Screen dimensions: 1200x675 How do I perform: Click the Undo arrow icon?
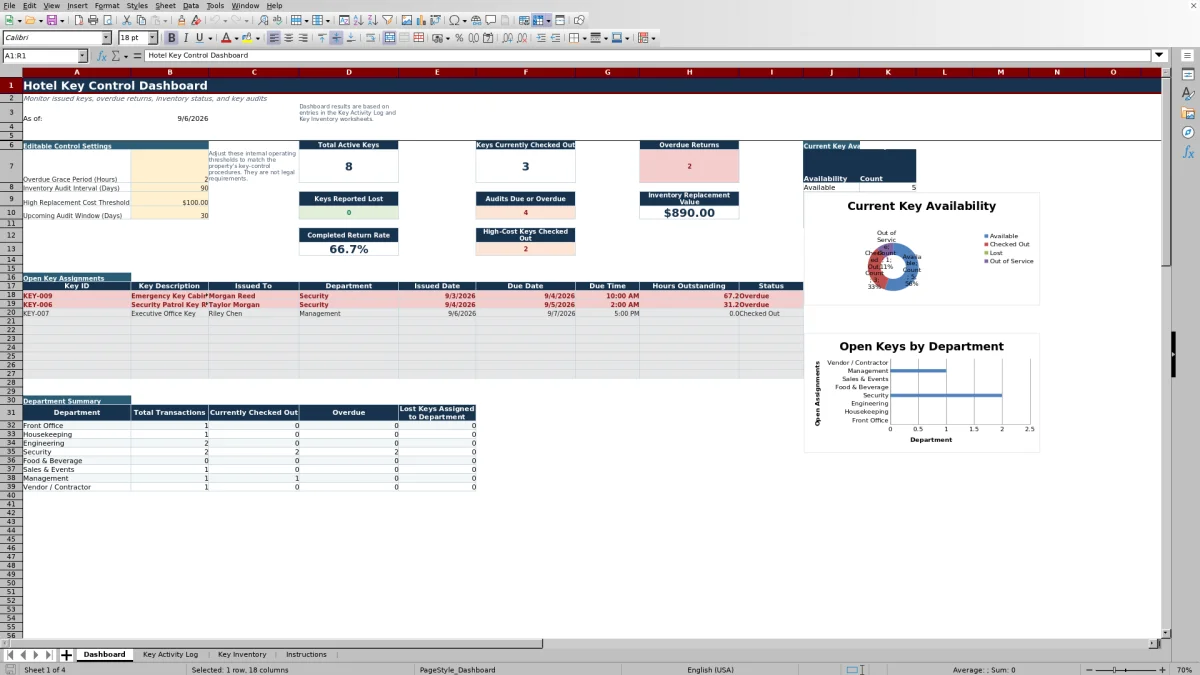click(x=214, y=20)
